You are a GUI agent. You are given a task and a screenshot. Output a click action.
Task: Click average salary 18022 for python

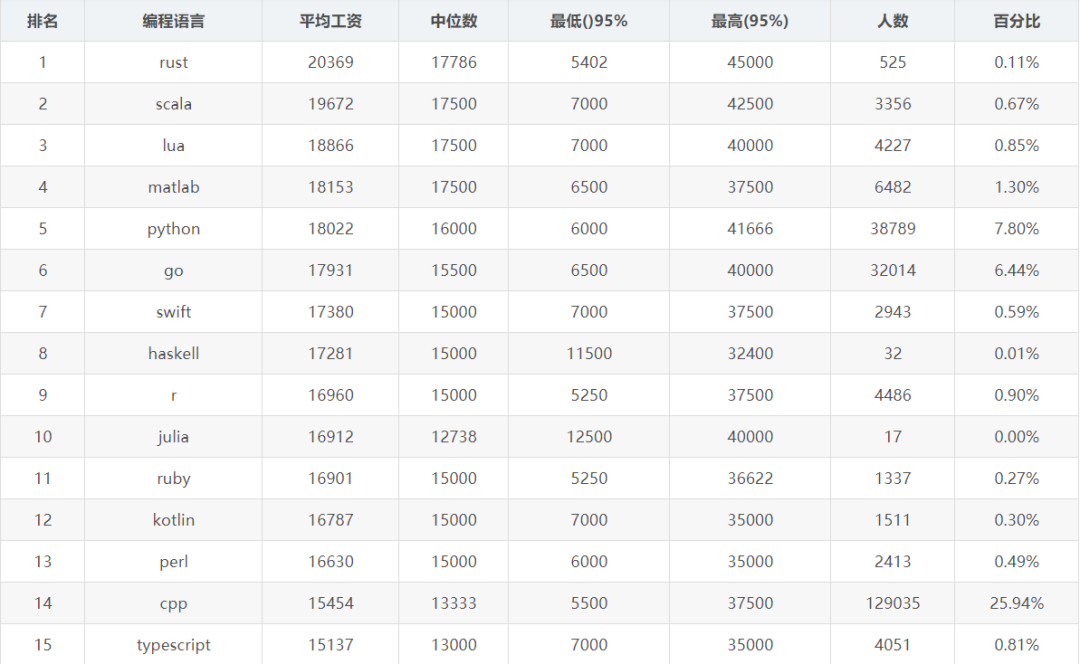click(331, 229)
